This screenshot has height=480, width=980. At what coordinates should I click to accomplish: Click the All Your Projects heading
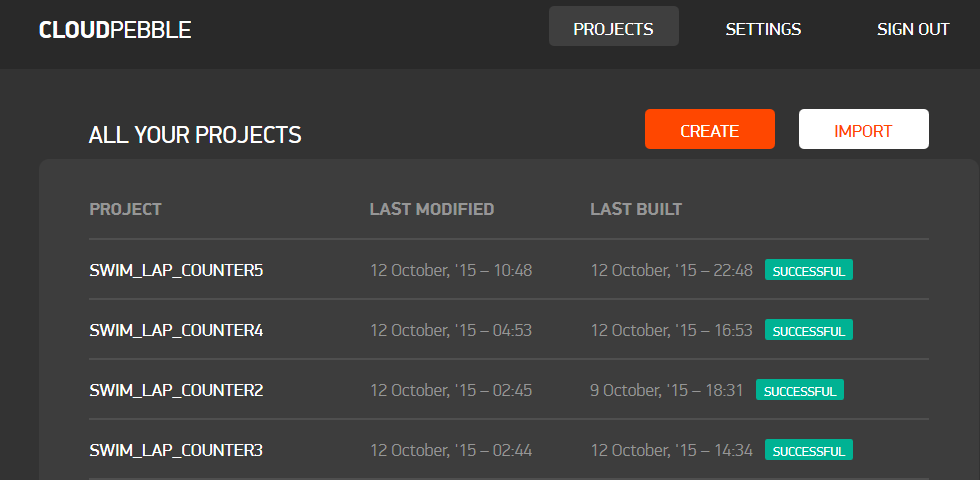click(x=195, y=135)
